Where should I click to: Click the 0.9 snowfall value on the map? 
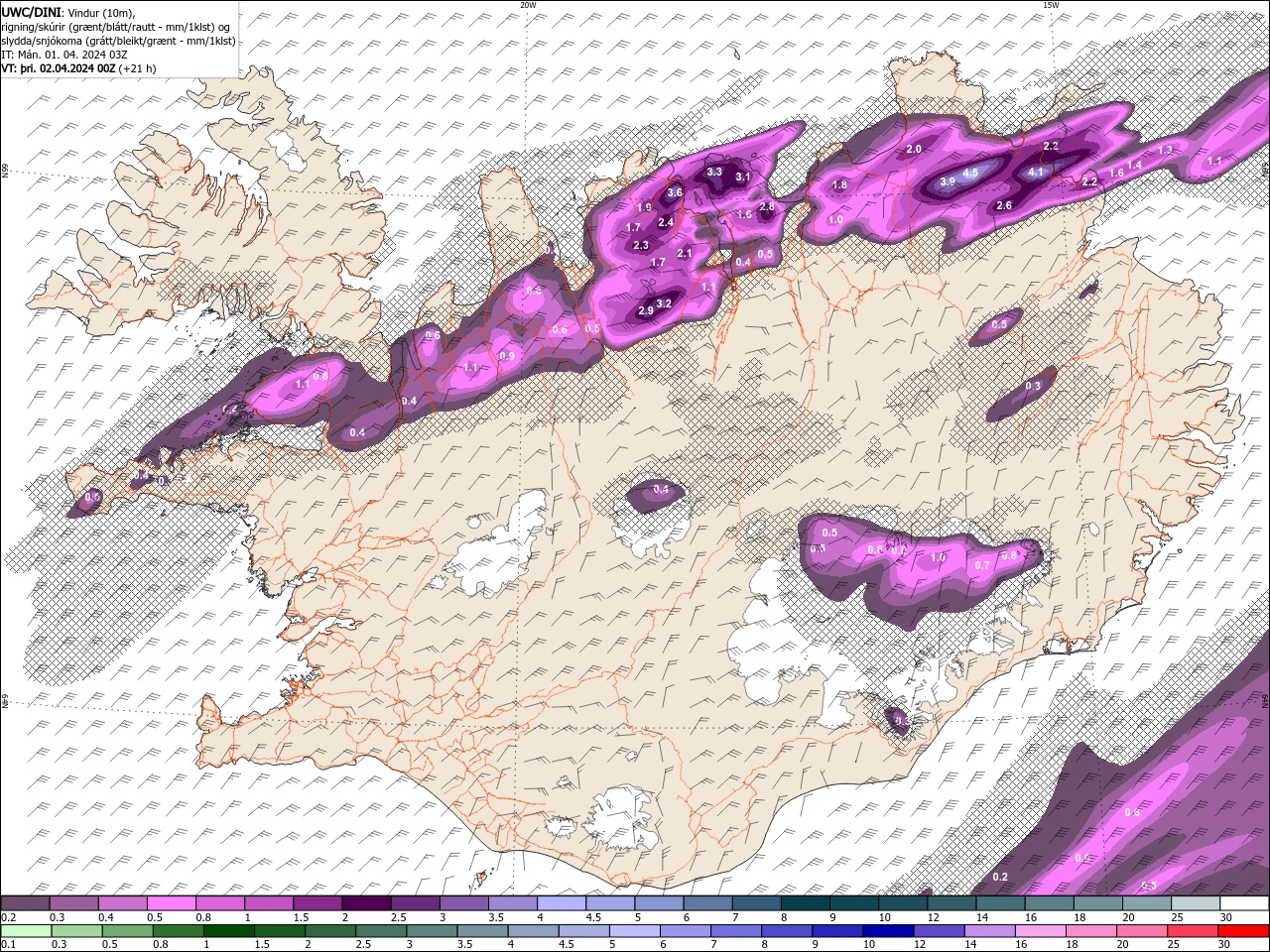pos(507,356)
